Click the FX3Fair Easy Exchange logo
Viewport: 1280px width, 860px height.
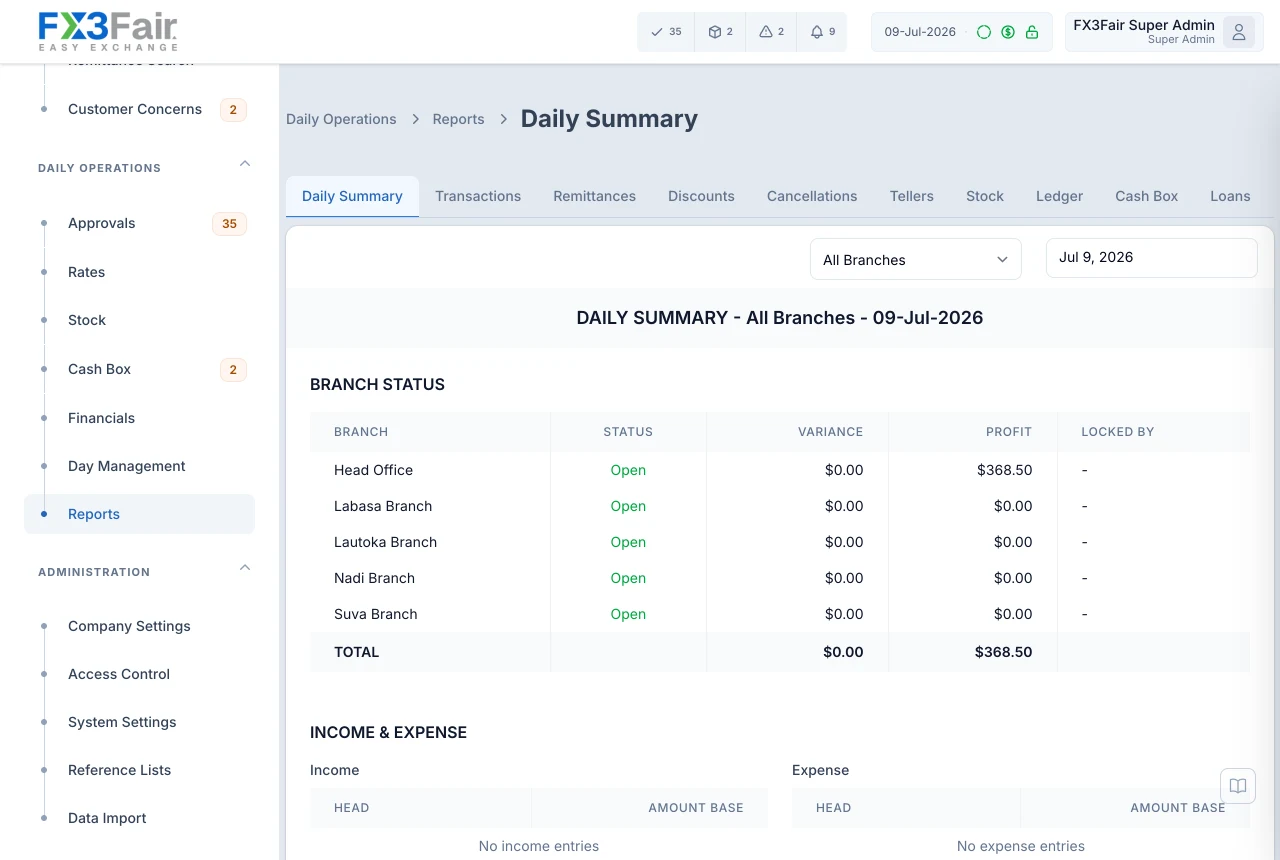(108, 31)
